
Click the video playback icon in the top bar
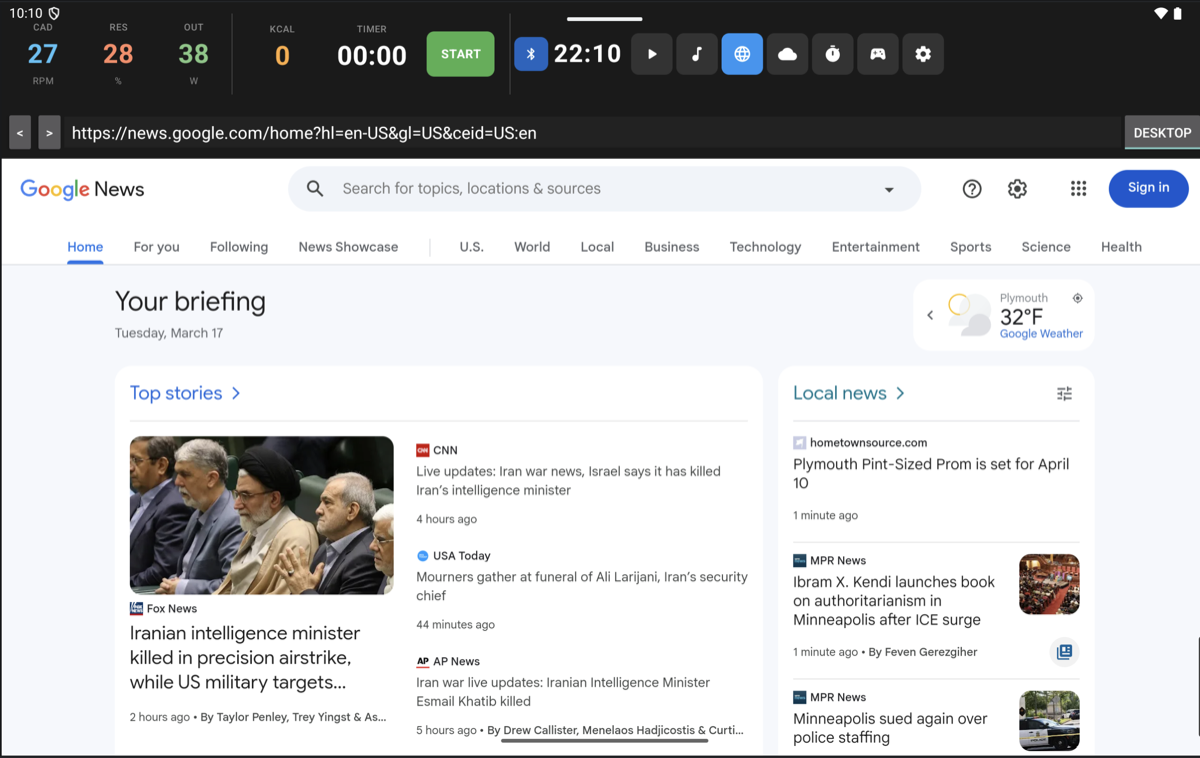pos(651,54)
